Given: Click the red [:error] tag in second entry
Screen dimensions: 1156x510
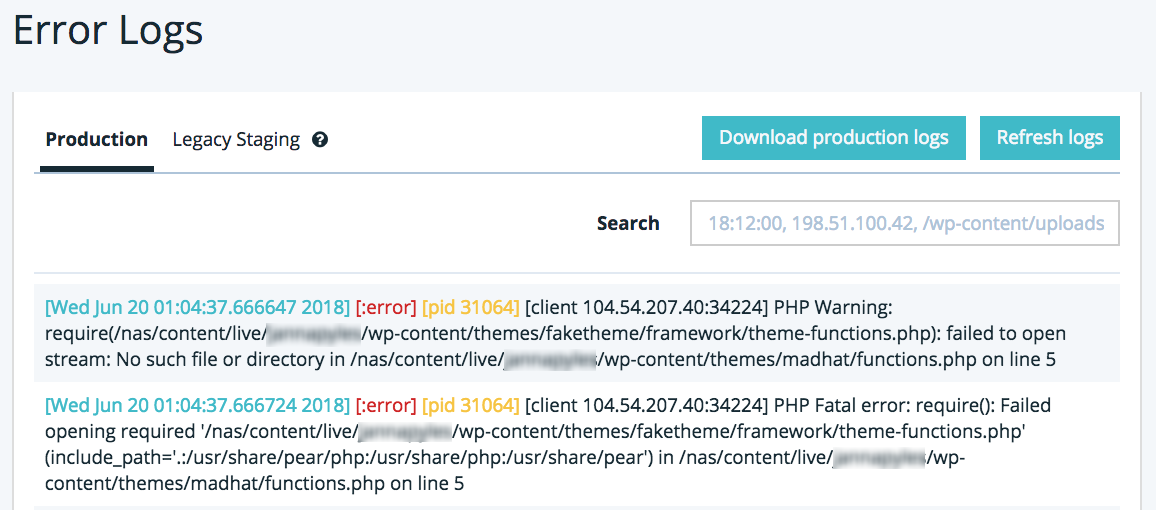Looking at the screenshot, I should tap(385, 406).
